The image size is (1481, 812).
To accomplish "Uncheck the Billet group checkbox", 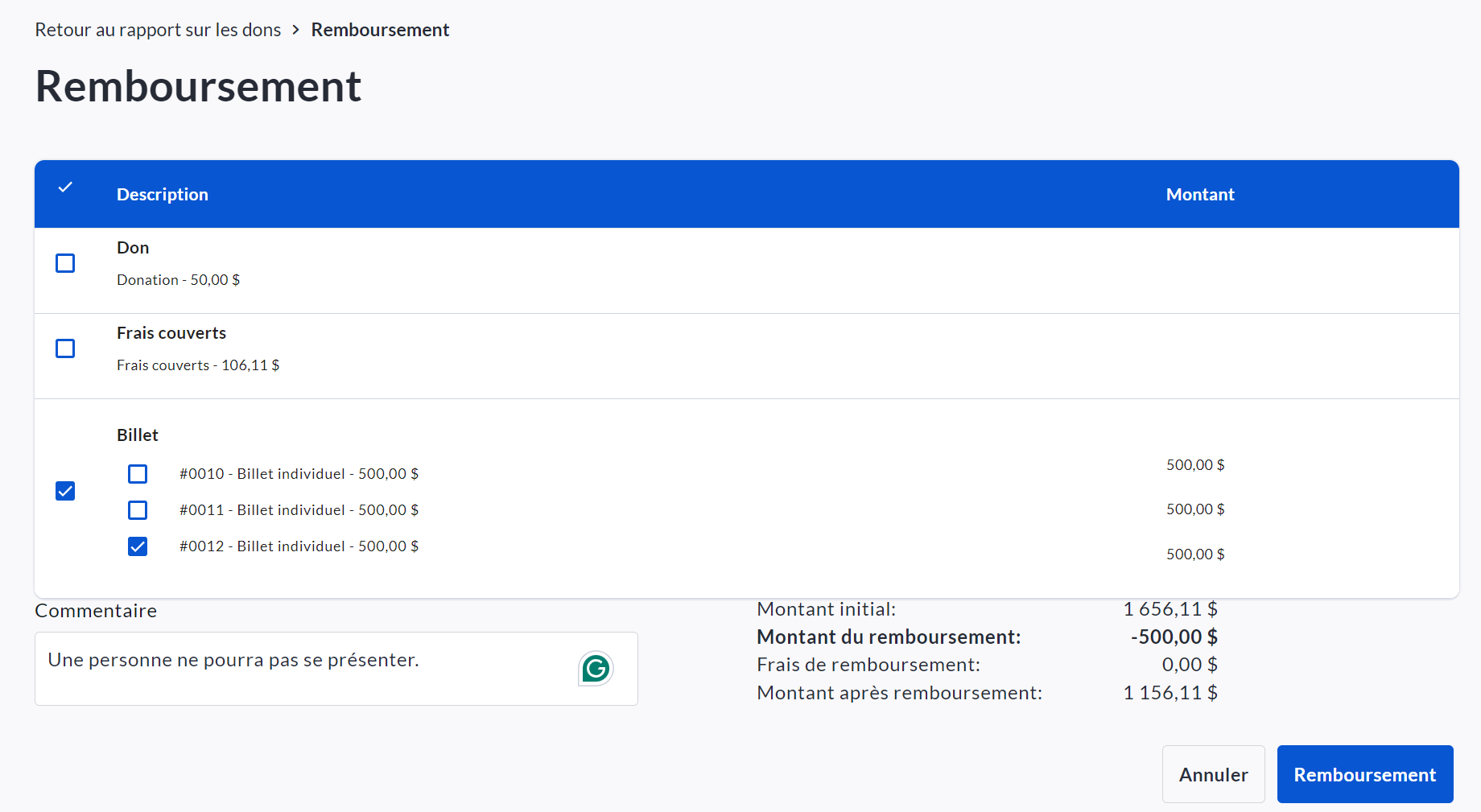I will coord(65,491).
